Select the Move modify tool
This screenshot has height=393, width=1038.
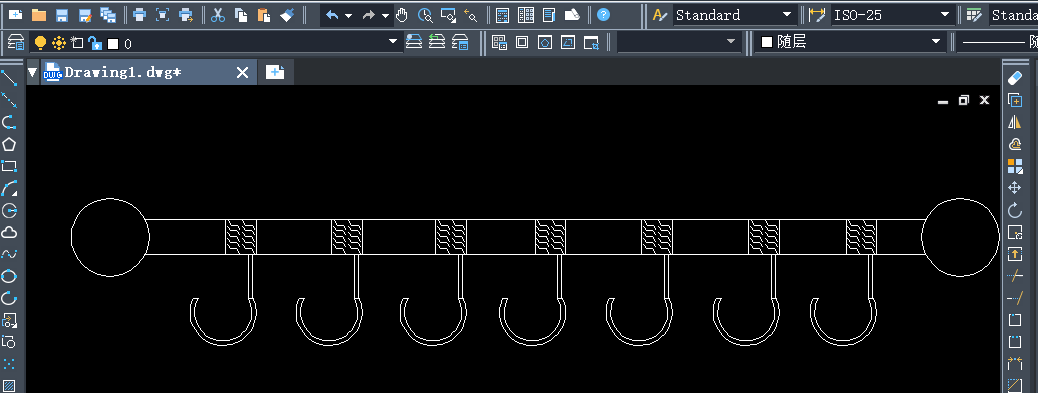[x=1014, y=188]
